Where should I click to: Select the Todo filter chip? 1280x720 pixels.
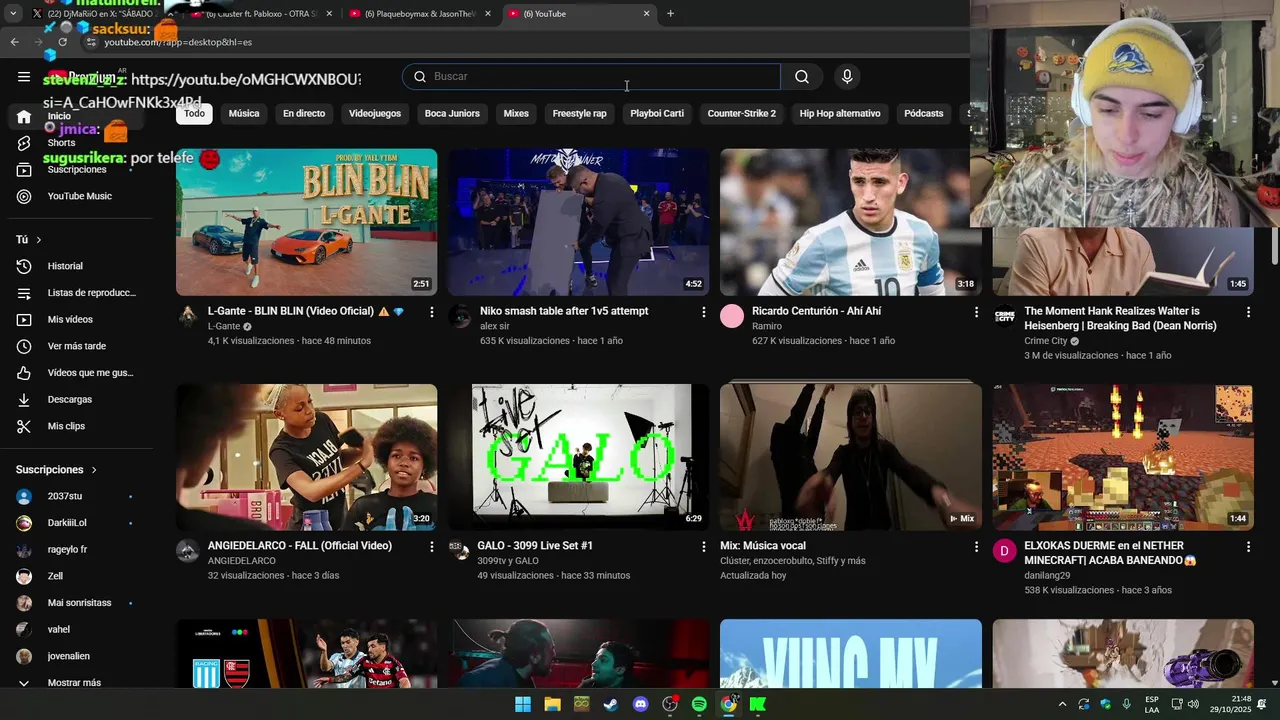194,114
